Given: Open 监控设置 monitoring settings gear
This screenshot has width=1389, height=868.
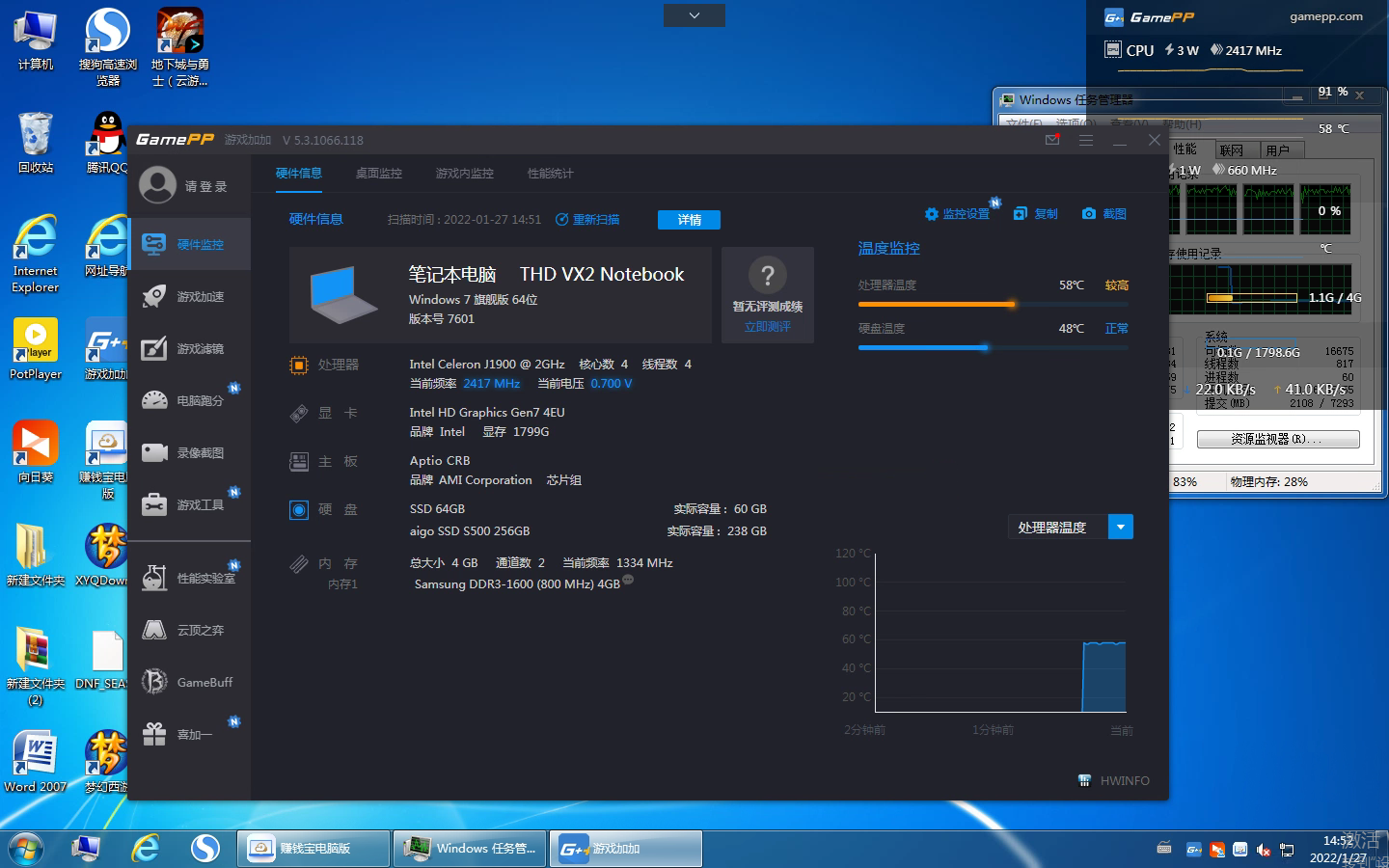Looking at the screenshot, I should point(931,214).
